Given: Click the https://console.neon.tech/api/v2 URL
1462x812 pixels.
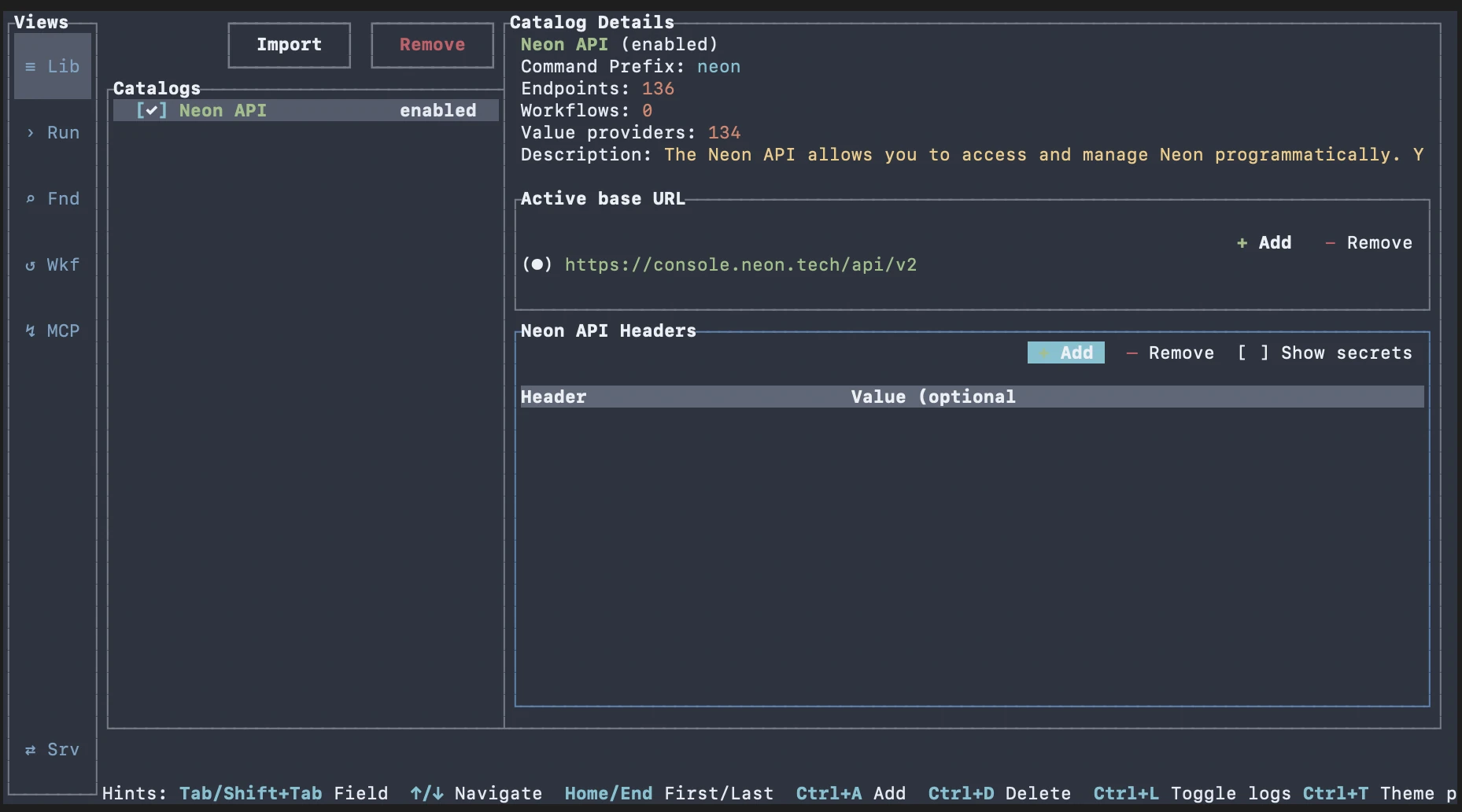Looking at the screenshot, I should 740,264.
